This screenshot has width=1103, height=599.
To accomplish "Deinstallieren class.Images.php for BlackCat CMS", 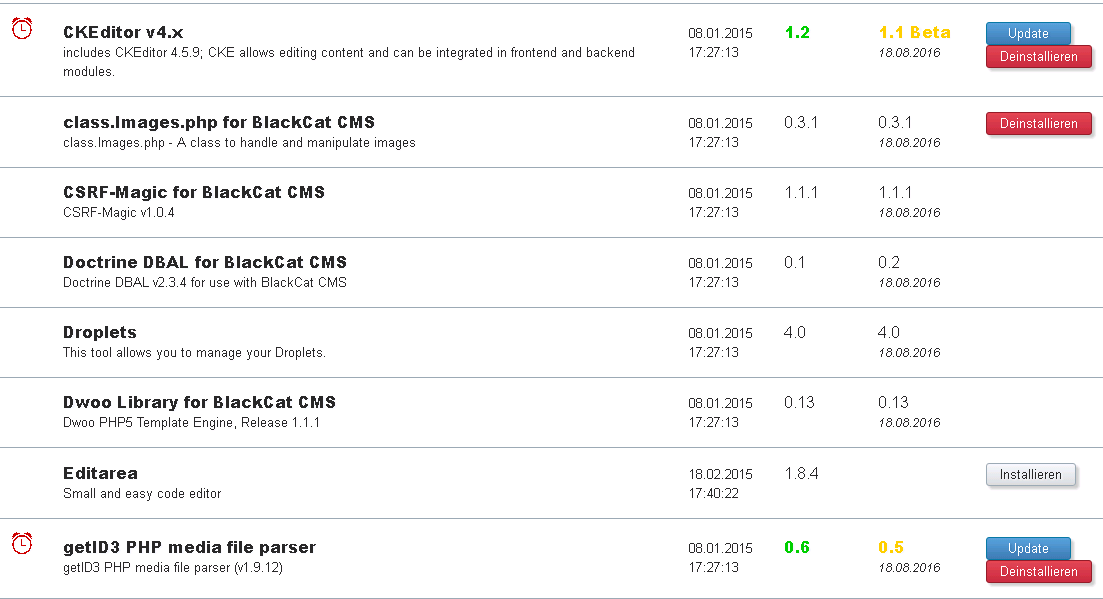I will pos(1038,123).
